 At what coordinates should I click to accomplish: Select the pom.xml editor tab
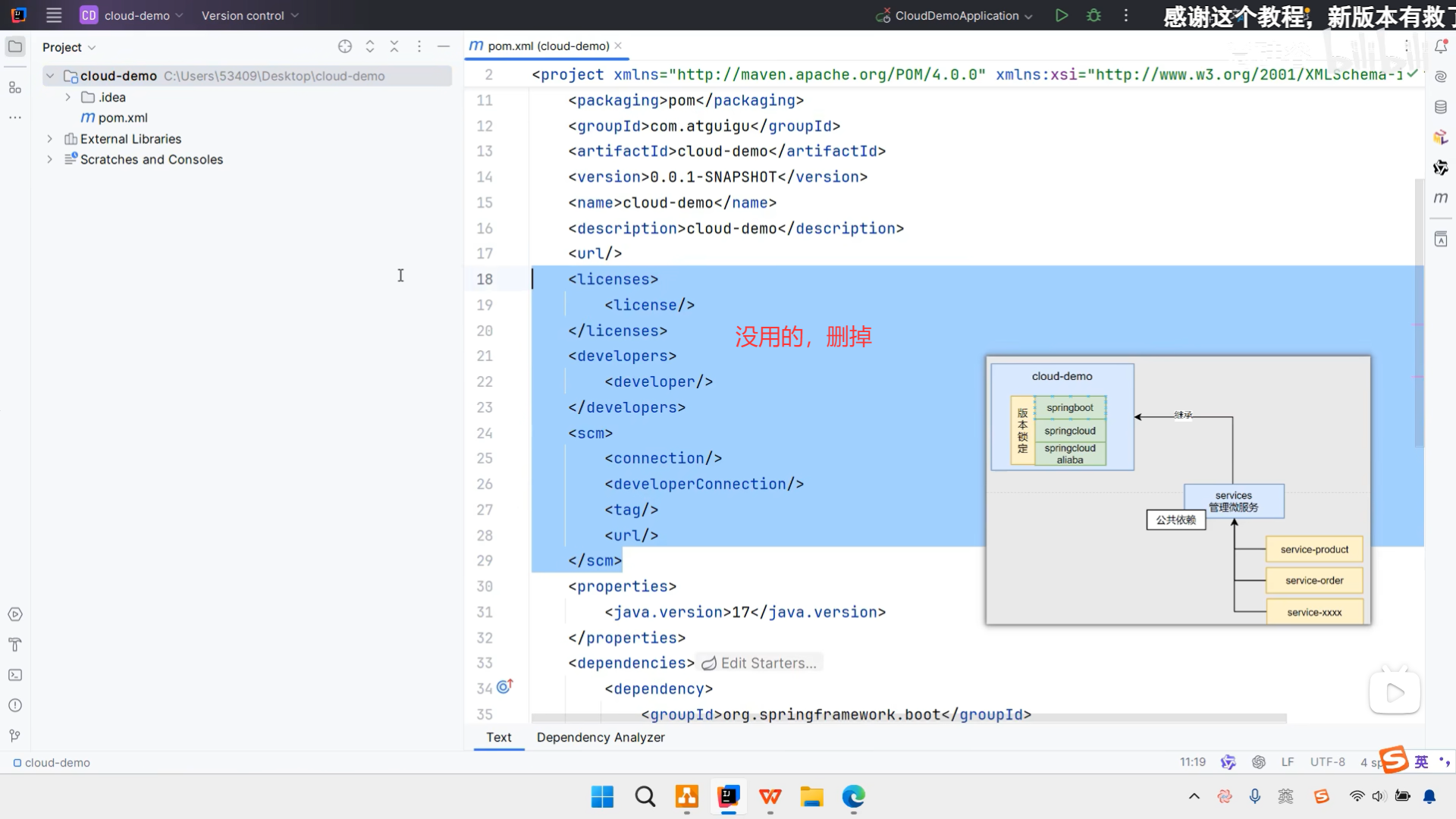pos(548,46)
